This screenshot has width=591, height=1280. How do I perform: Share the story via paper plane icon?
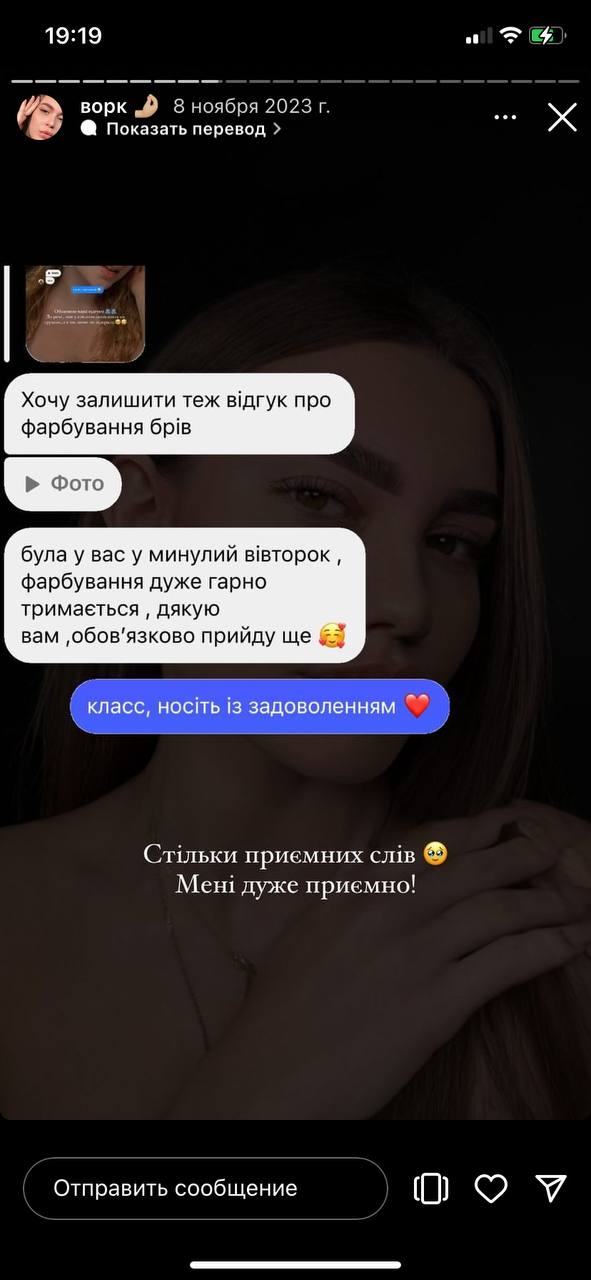(x=551, y=1187)
